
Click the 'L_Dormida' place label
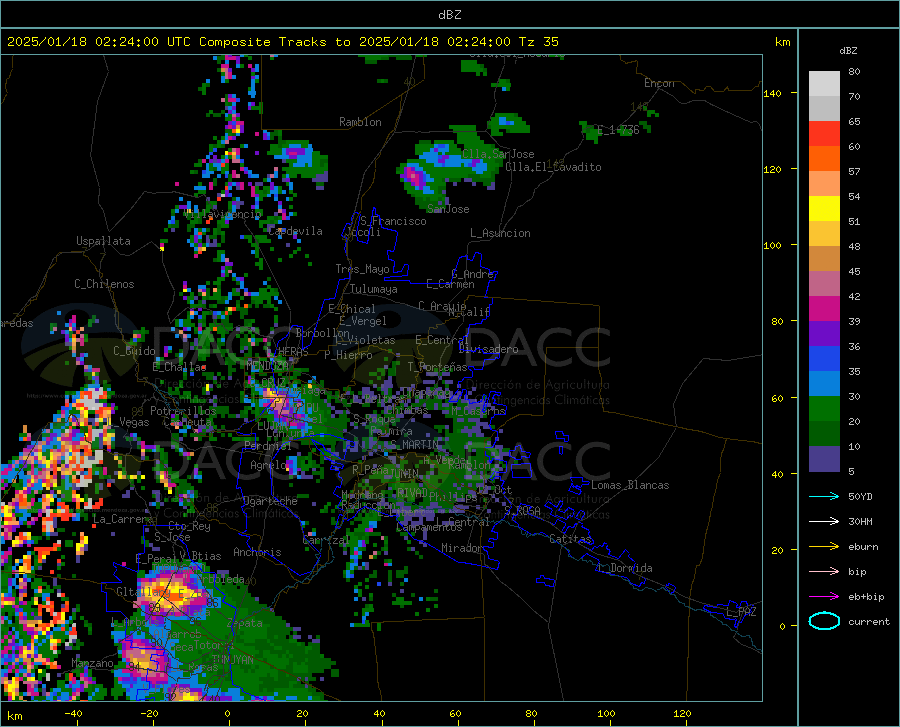pyautogui.click(x=624, y=568)
